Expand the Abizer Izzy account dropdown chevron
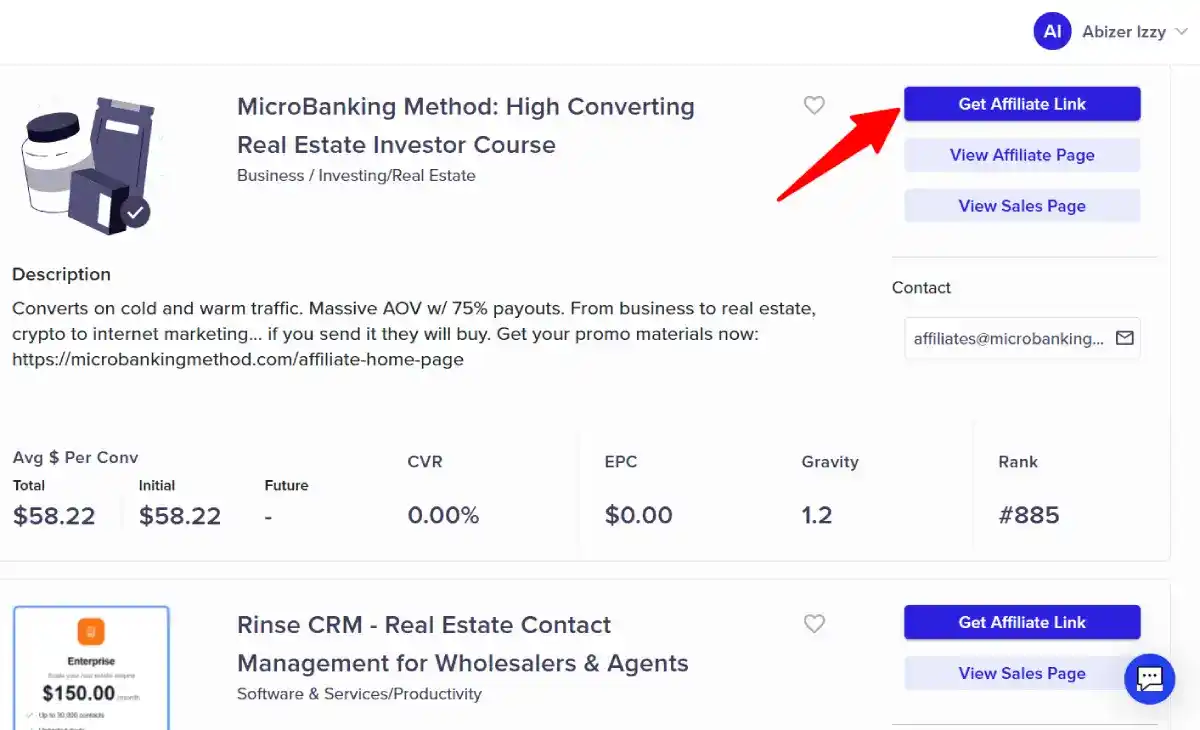This screenshot has width=1200, height=730. click(1182, 31)
